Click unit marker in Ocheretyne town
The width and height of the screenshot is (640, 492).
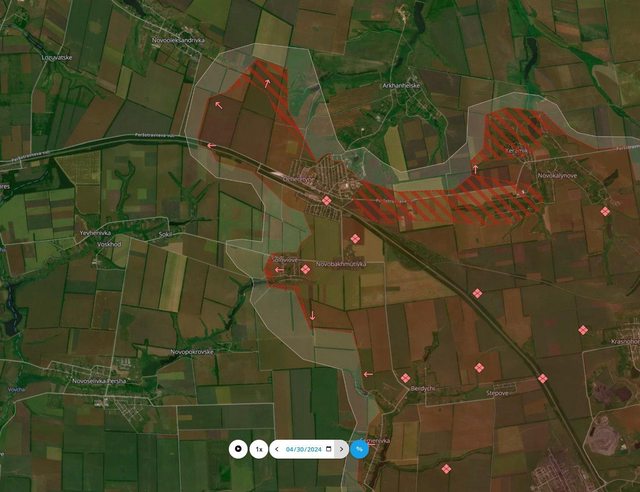coord(326,201)
